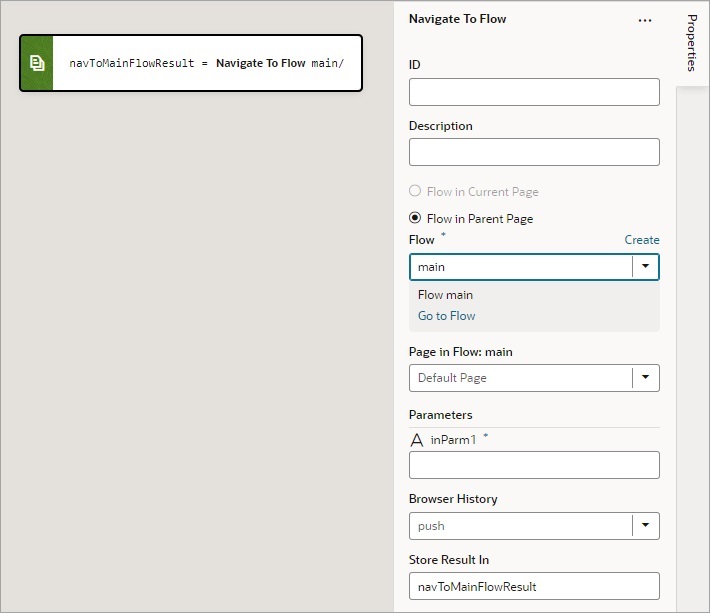Follow the Go to Flow link
Image resolution: width=710 pixels, height=613 pixels.
point(446,316)
